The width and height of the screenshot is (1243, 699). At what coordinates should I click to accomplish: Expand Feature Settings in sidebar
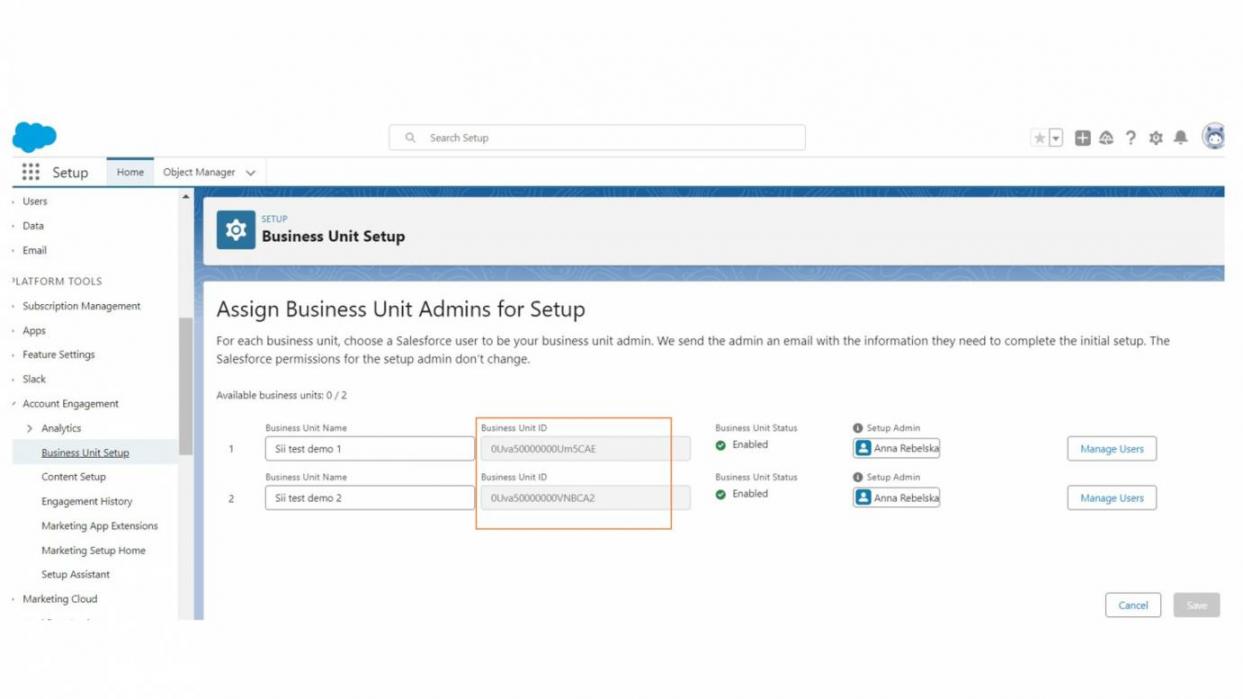click(x=14, y=355)
